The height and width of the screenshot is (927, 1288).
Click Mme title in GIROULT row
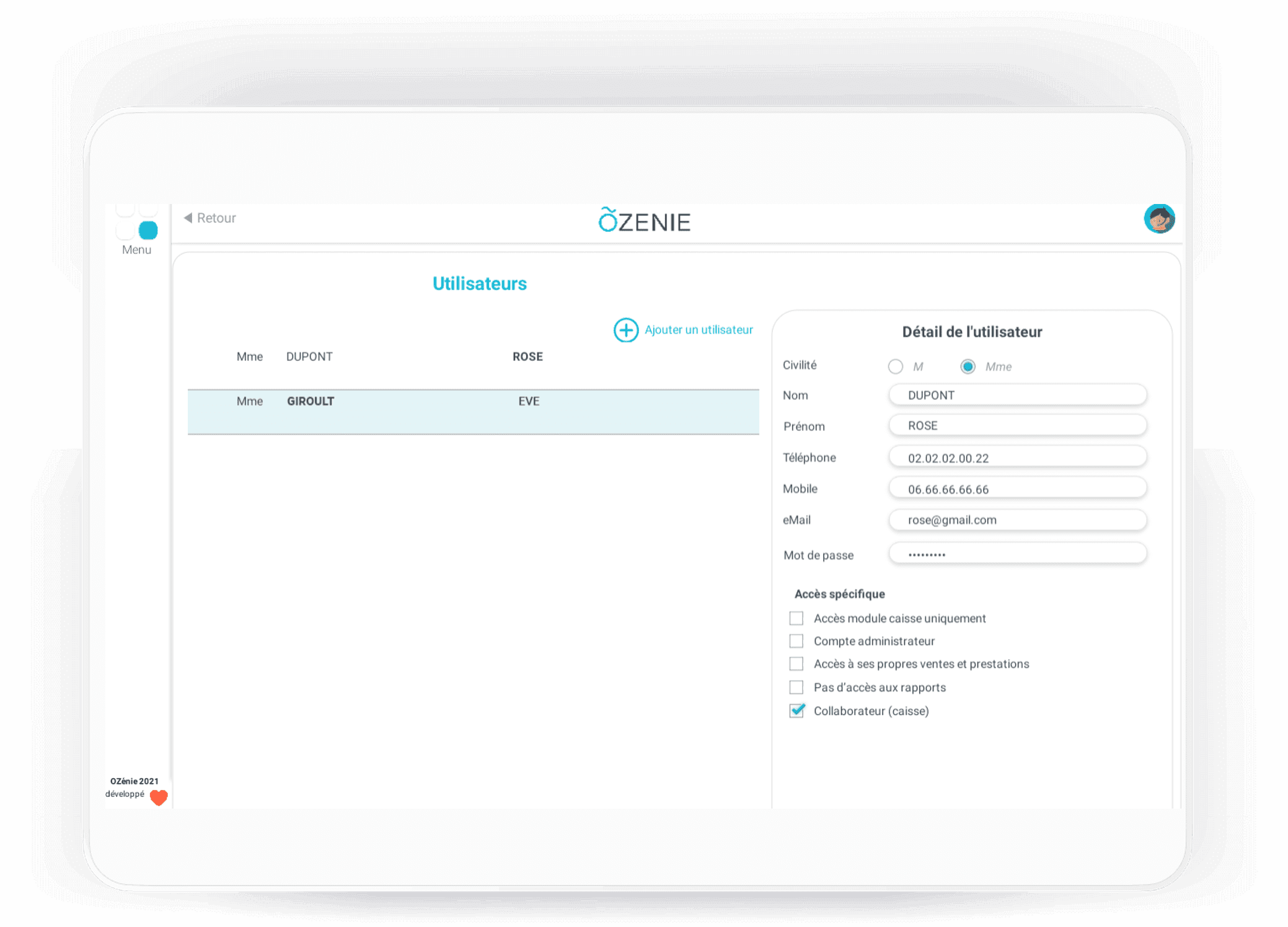tap(250, 401)
